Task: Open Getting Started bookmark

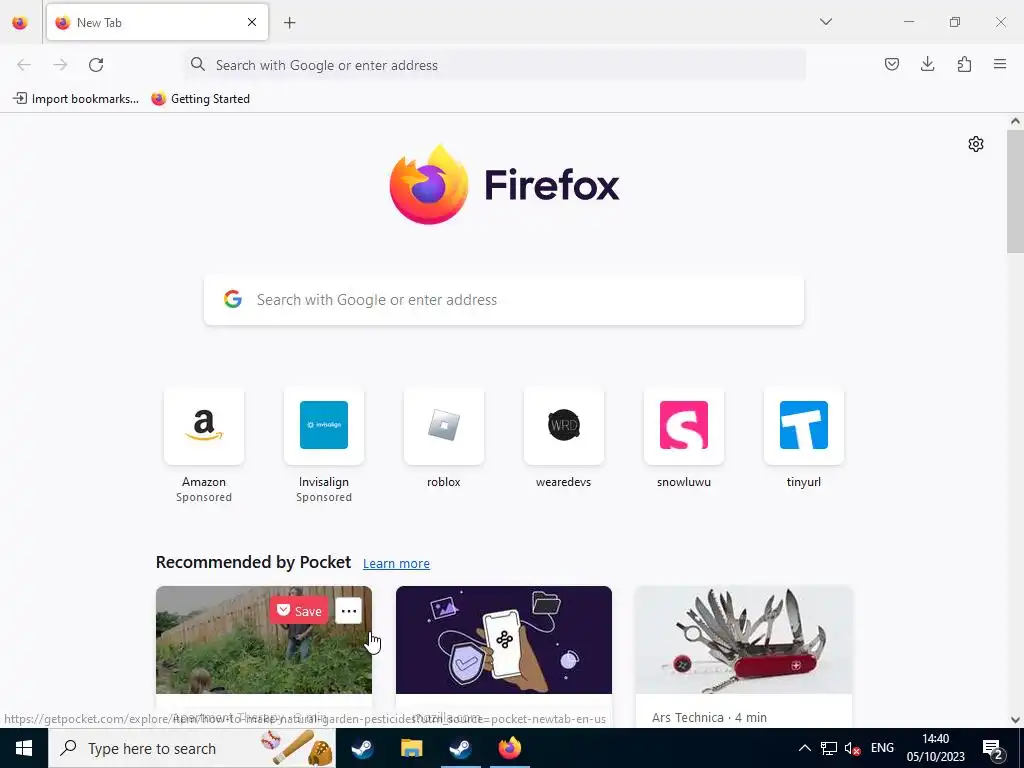Action: point(200,99)
